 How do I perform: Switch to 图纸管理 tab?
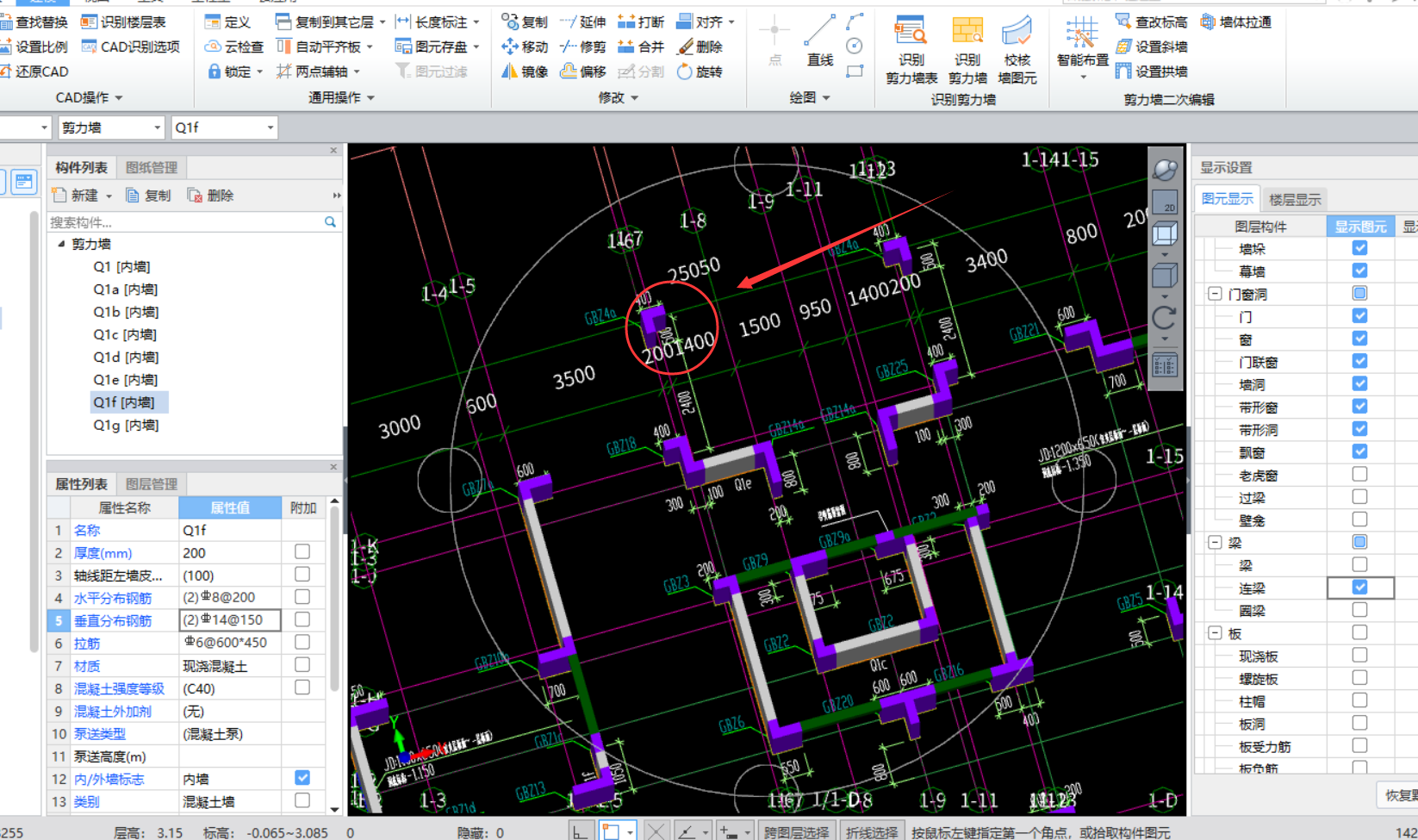pyautogui.click(x=152, y=167)
